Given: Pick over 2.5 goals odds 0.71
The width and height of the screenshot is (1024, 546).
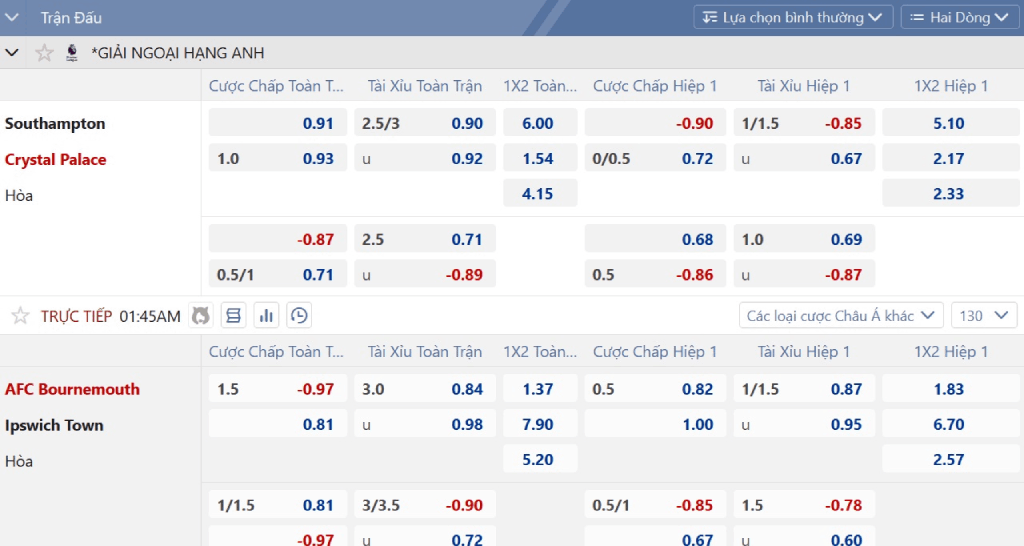Looking at the screenshot, I should point(424,239).
